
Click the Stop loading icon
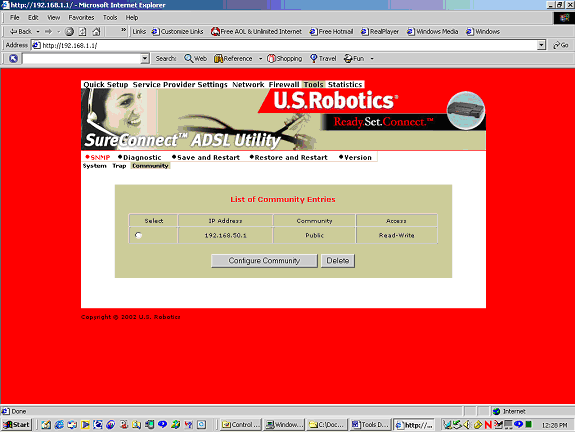pos(69,32)
